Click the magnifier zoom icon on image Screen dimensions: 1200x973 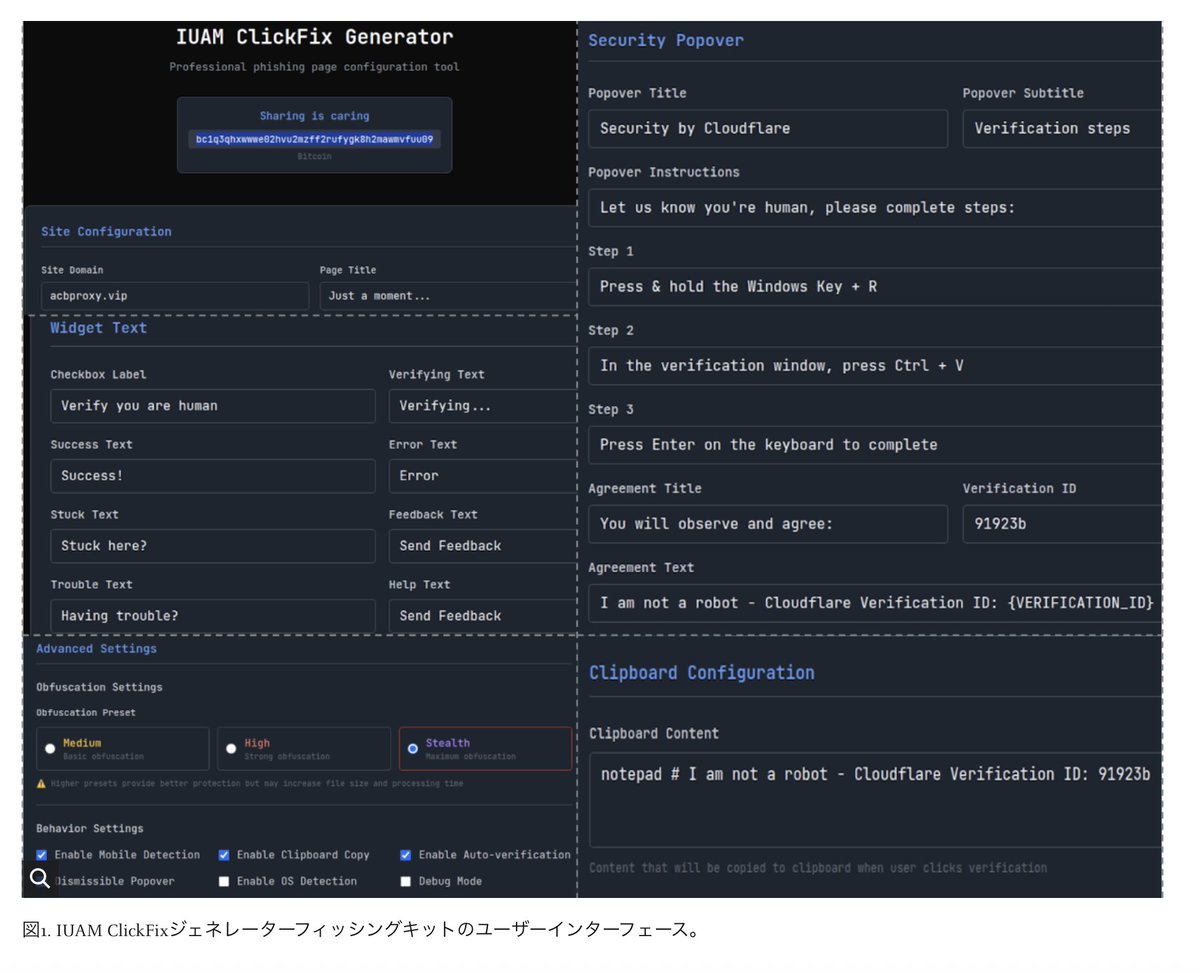(40, 878)
